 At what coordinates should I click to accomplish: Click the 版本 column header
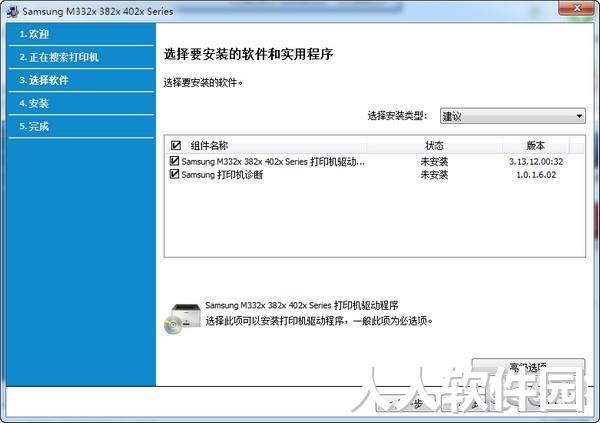tap(536, 145)
